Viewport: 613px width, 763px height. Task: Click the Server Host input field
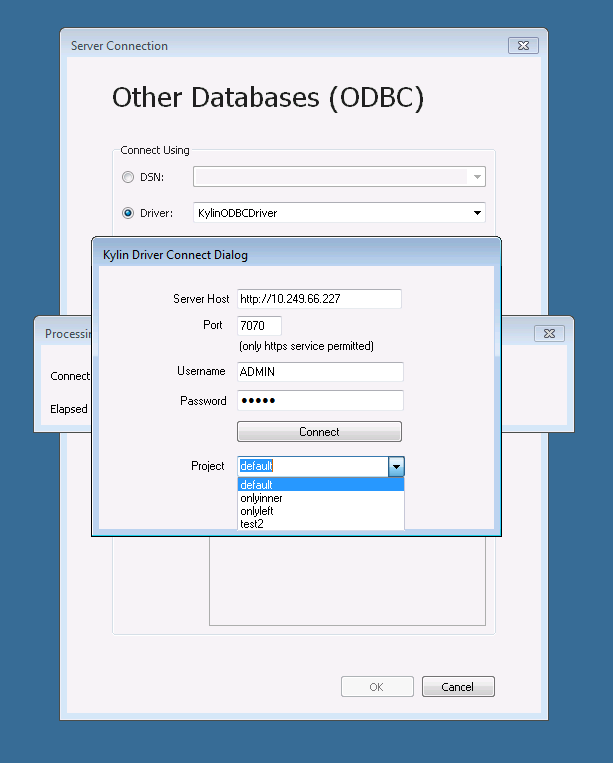point(319,299)
